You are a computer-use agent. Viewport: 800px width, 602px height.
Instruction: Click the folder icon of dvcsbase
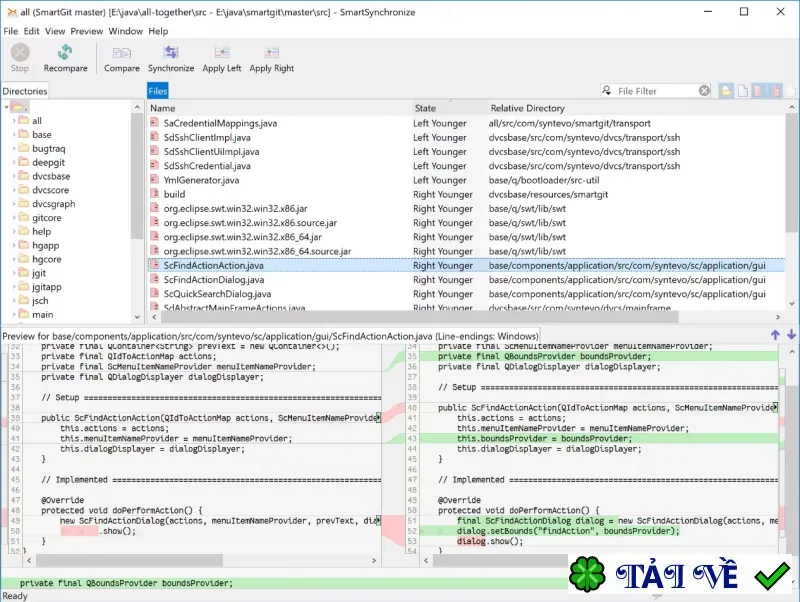click(x=23, y=176)
